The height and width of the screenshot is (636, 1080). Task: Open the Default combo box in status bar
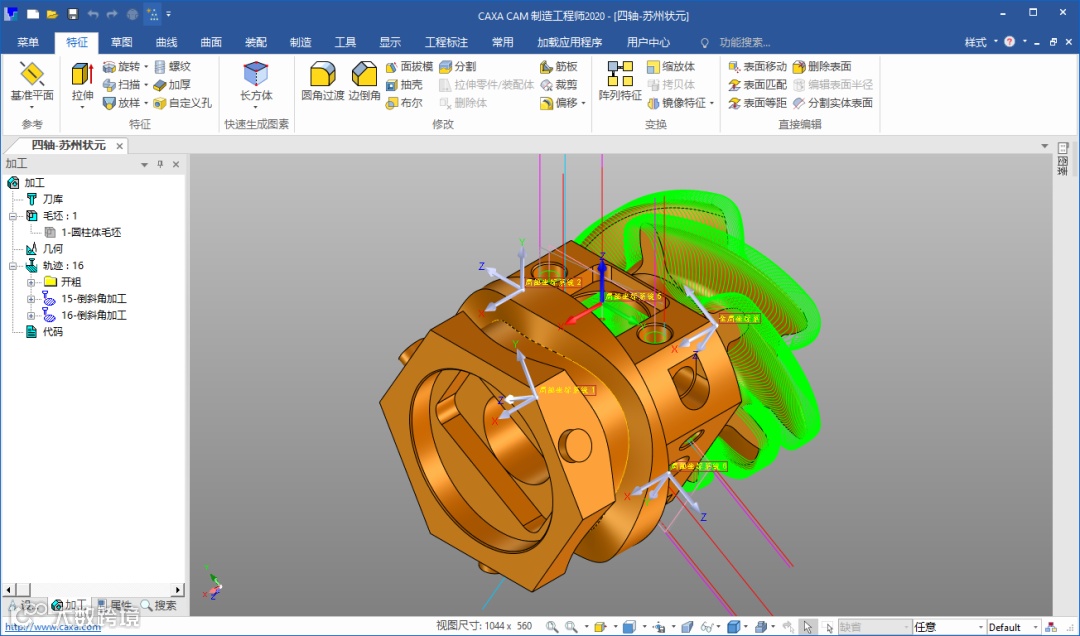pyautogui.click(x=1013, y=626)
